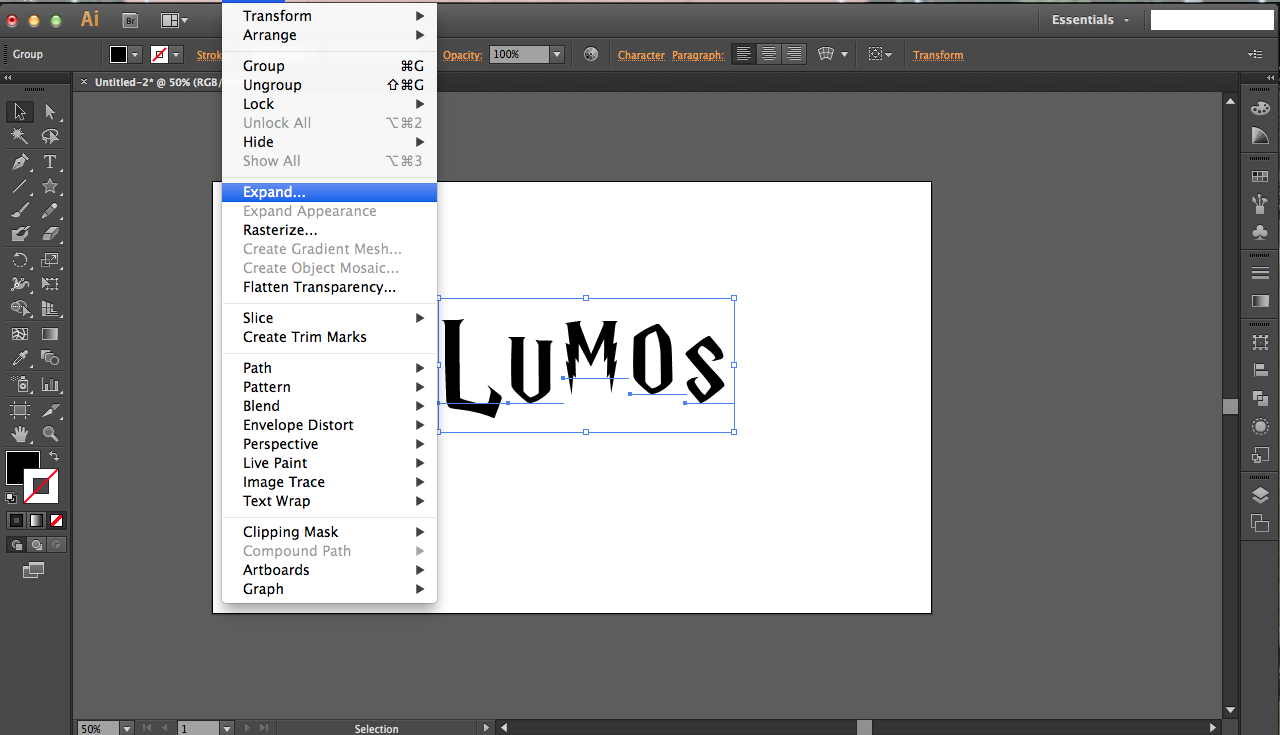Select the Selection tool (black arrow)
Image resolution: width=1280 pixels, height=735 pixels.
(x=20, y=112)
